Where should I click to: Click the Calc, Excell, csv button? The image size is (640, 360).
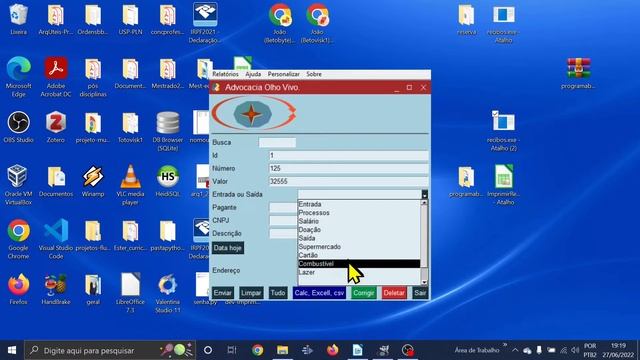click(x=319, y=293)
